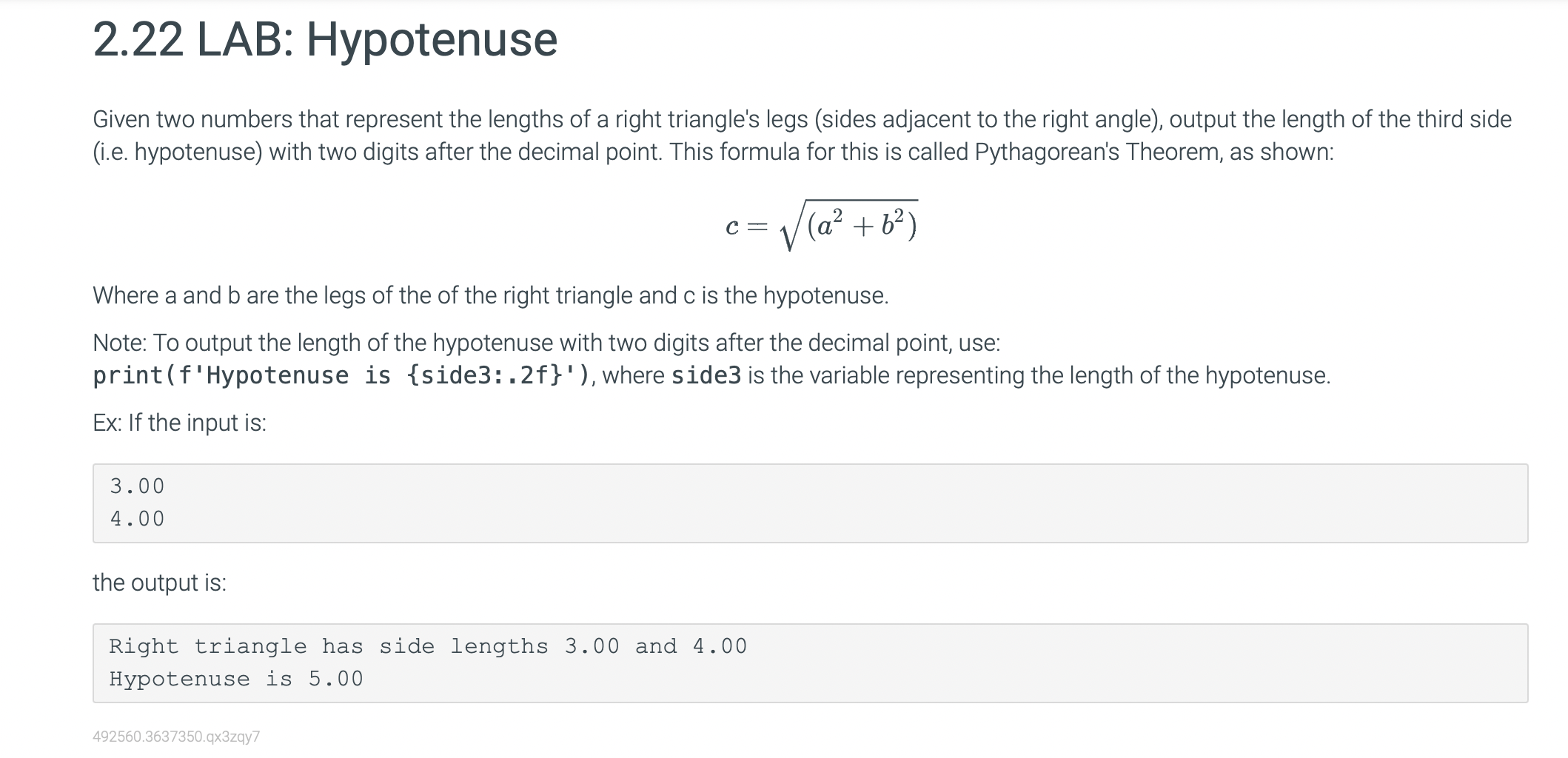Click the 'the output is:' label

[160, 583]
